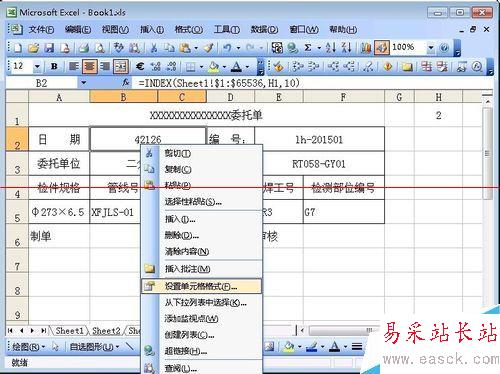Screen dimensions: 500x374
Task: Click the horizontal scrollbar left arrow
Action: point(302,331)
